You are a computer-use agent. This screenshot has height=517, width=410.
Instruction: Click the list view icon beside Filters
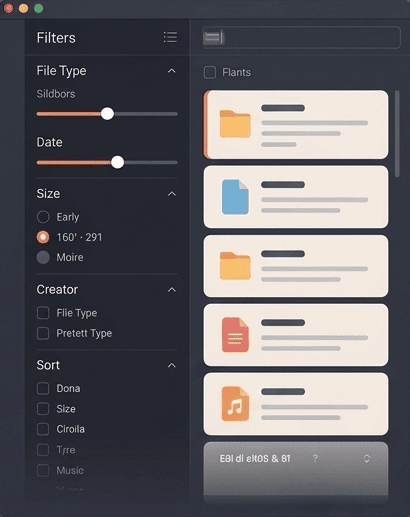170,37
